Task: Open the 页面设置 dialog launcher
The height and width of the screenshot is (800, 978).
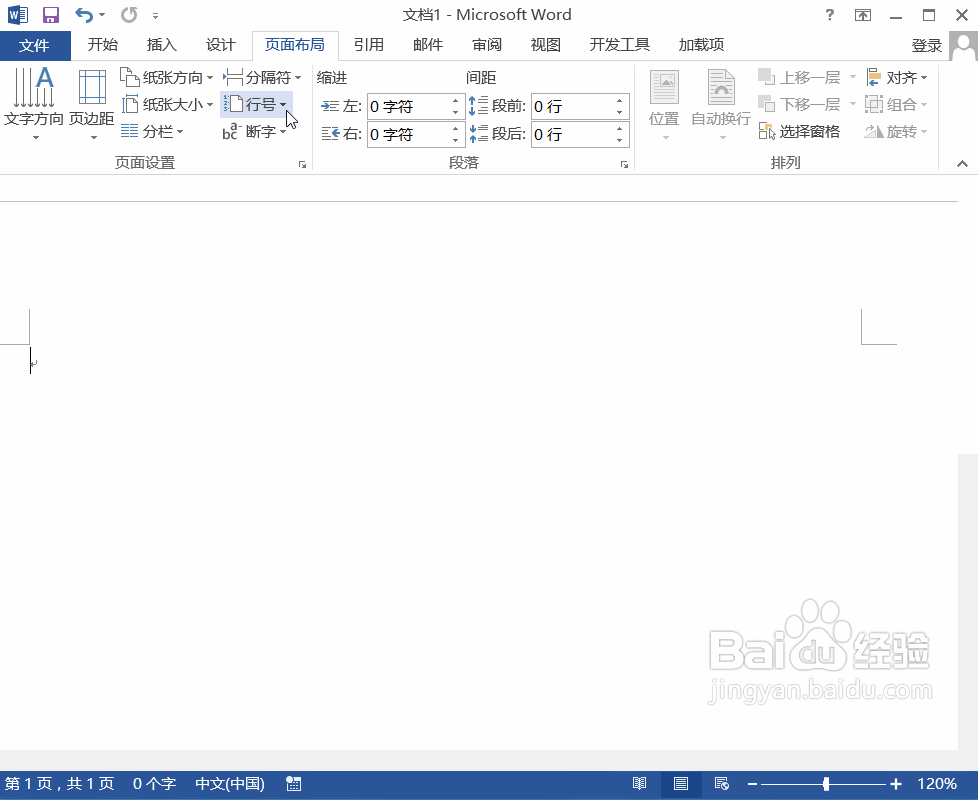Action: (302, 163)
